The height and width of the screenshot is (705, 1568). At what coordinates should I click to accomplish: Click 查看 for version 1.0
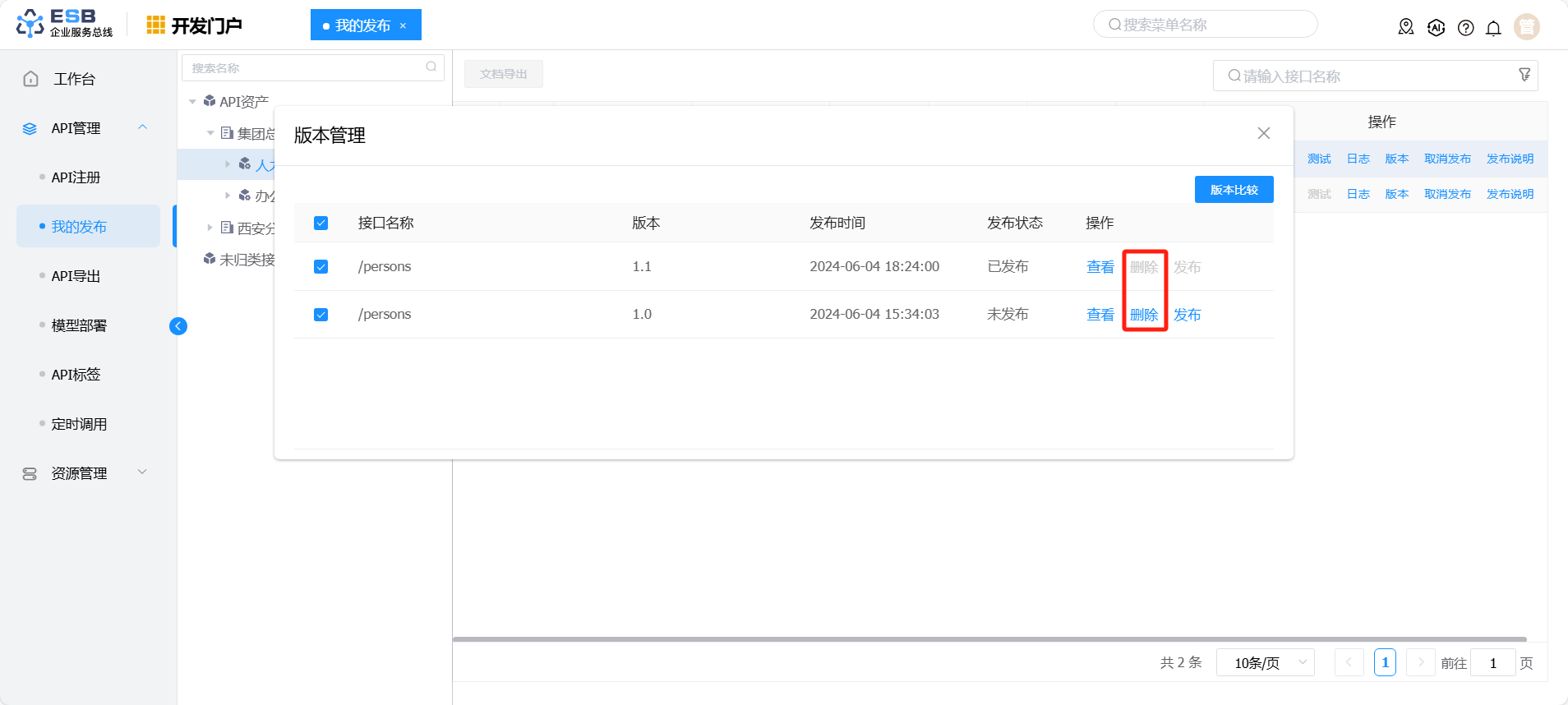pyautogui.click(x=1100, y=315)
